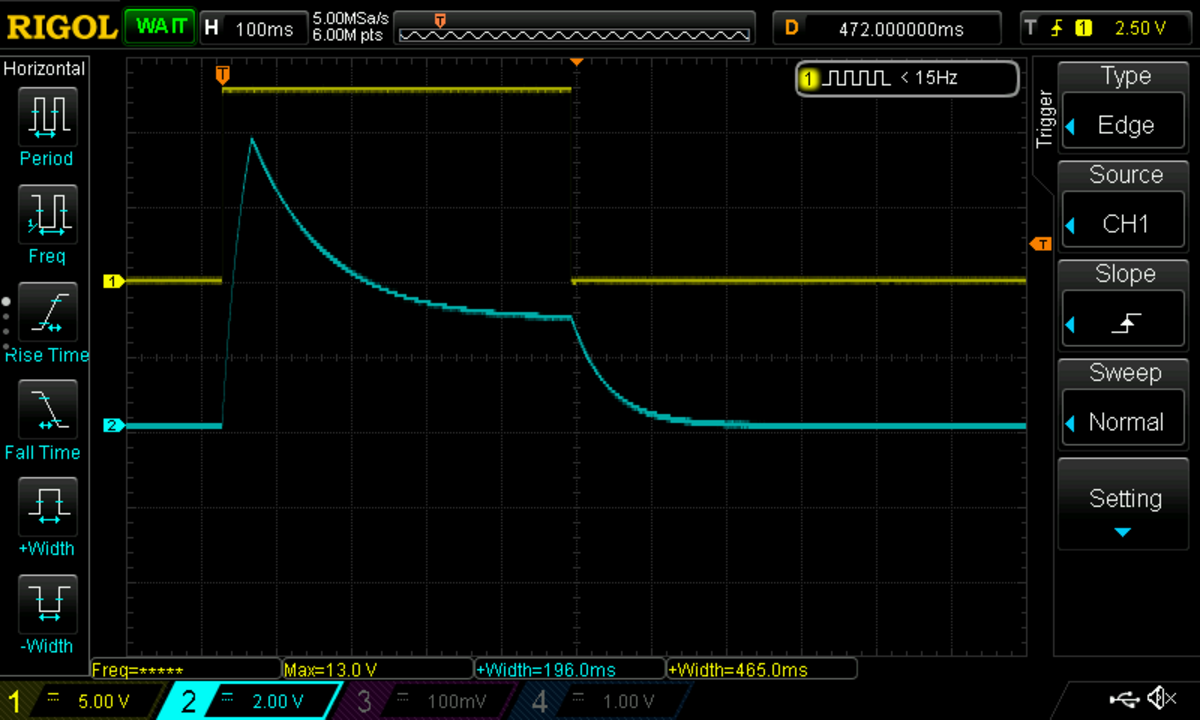This screenshot has height=720, width=1200.
Task: Click the Max=13.0 V measurement readout
Action: point(377,669)
